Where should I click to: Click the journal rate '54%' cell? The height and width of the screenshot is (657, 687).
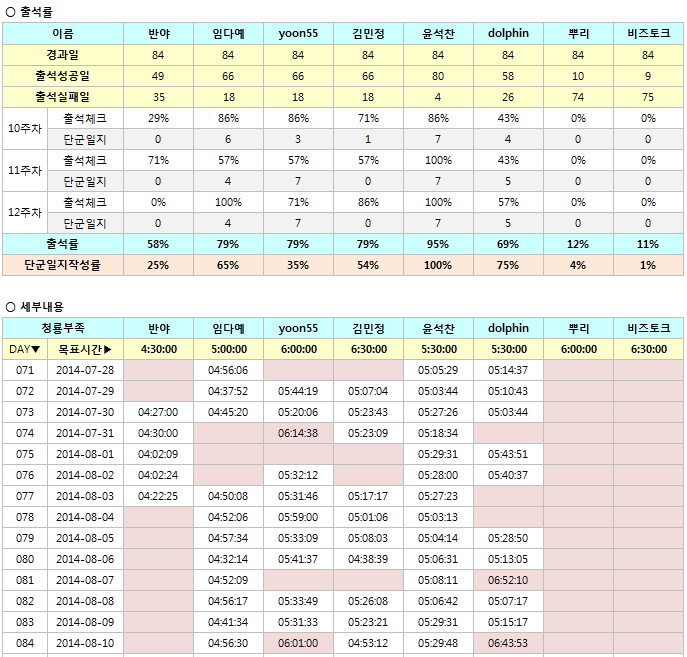point(368,265)
